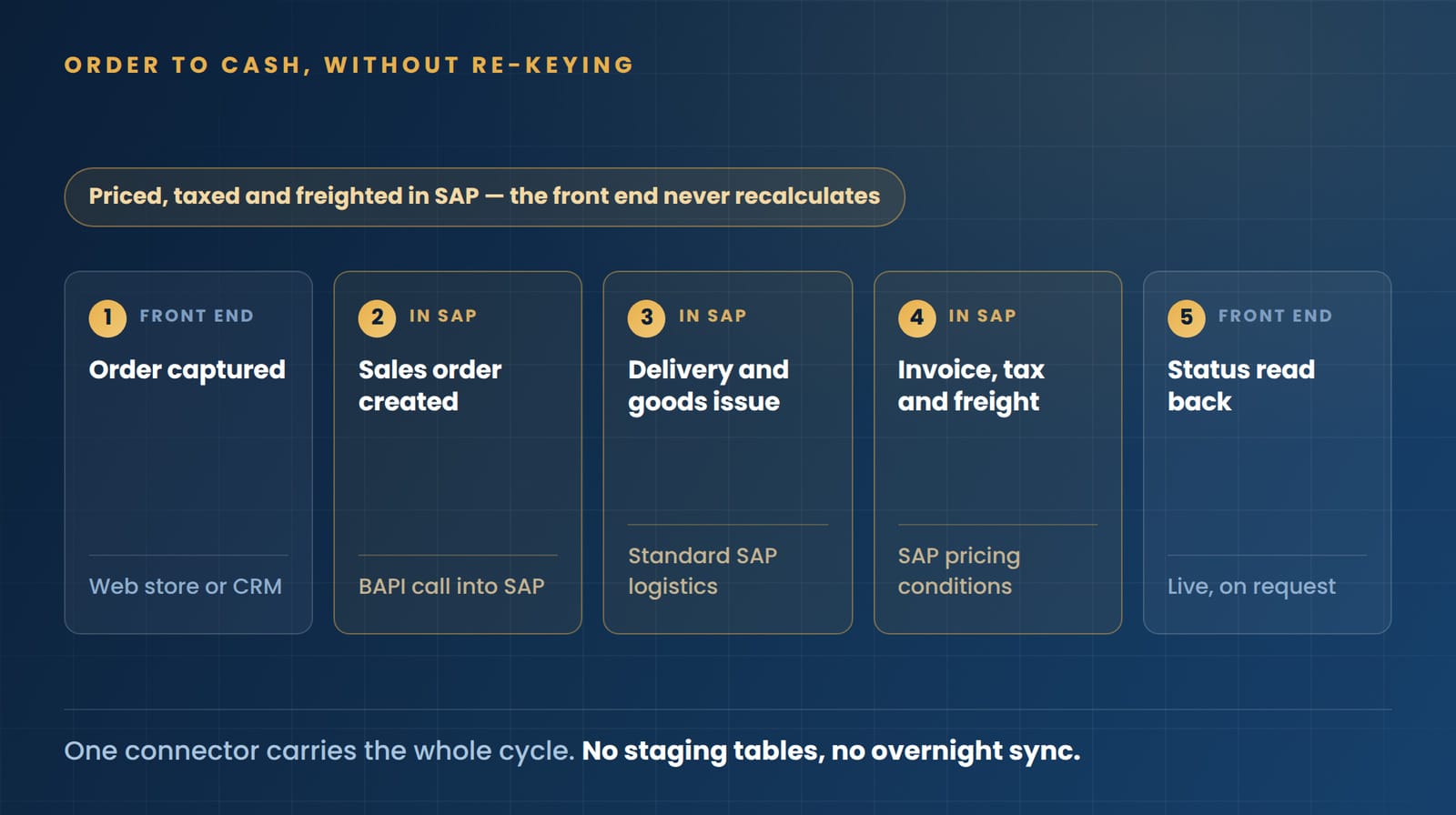Click the step 3 number badge
Image resolution: width=1456 pixels, height=815 pixels.
point(646,317)
